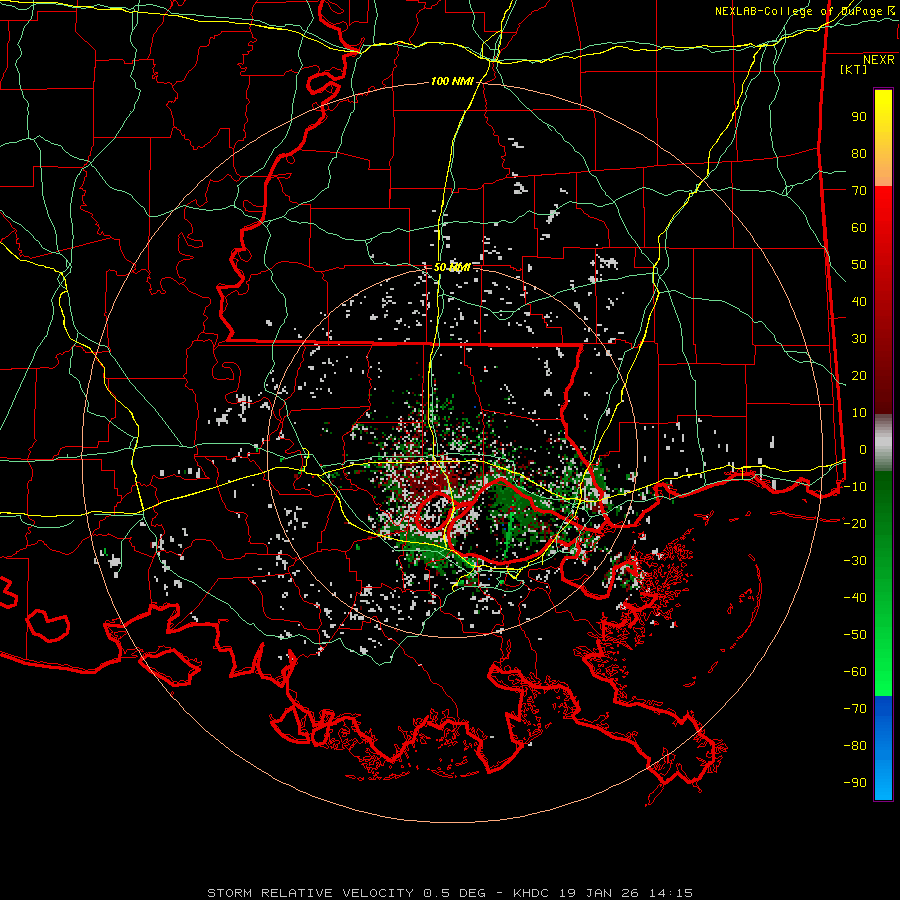
Task: Click the gray zero segment of the velocity scale
Action: tap(883, 442)
